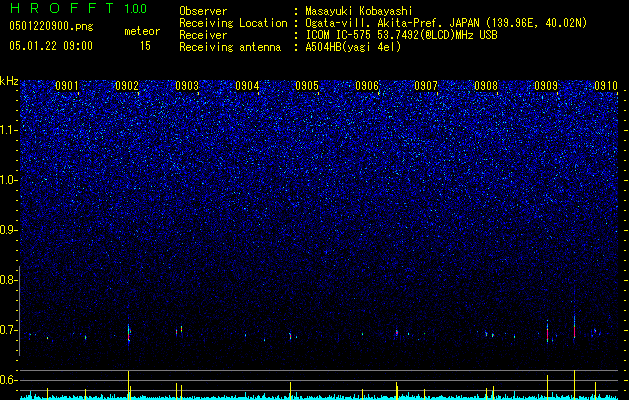Click the ICOM IC-575 receiver description
Viewport: 629px width, 400px height.
(401, 35)
